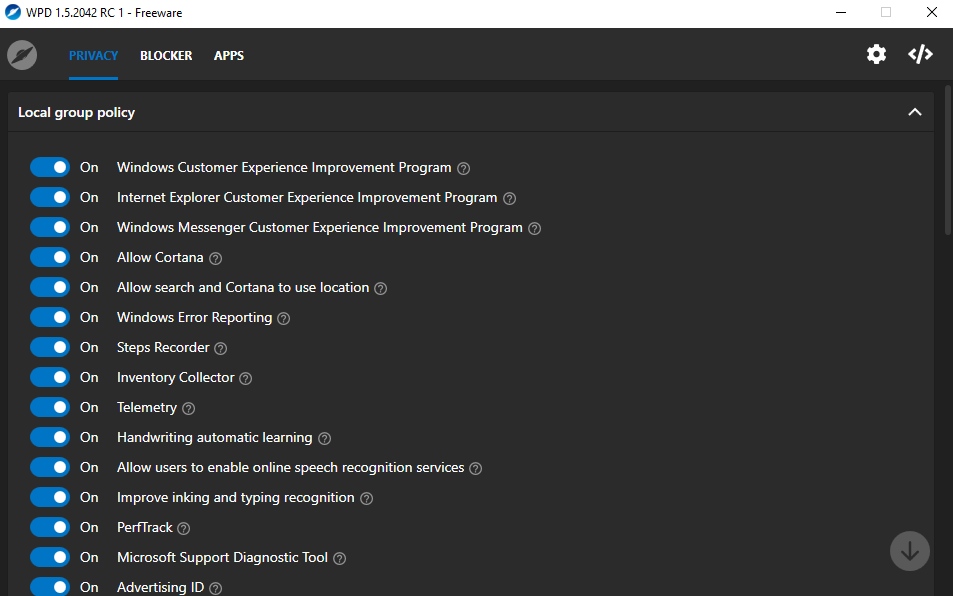This screenshot has width=953, height=596.
Task: Open help icon beside Steps Recorder
Action: [221, 348]
